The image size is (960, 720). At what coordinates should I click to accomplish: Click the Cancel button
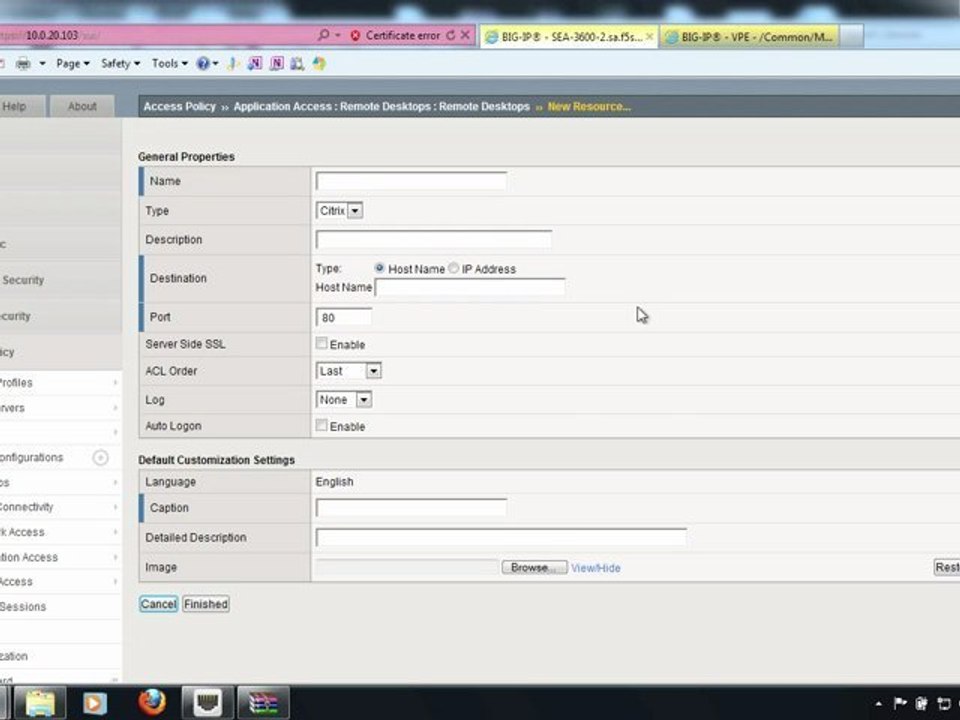(159, 604)
